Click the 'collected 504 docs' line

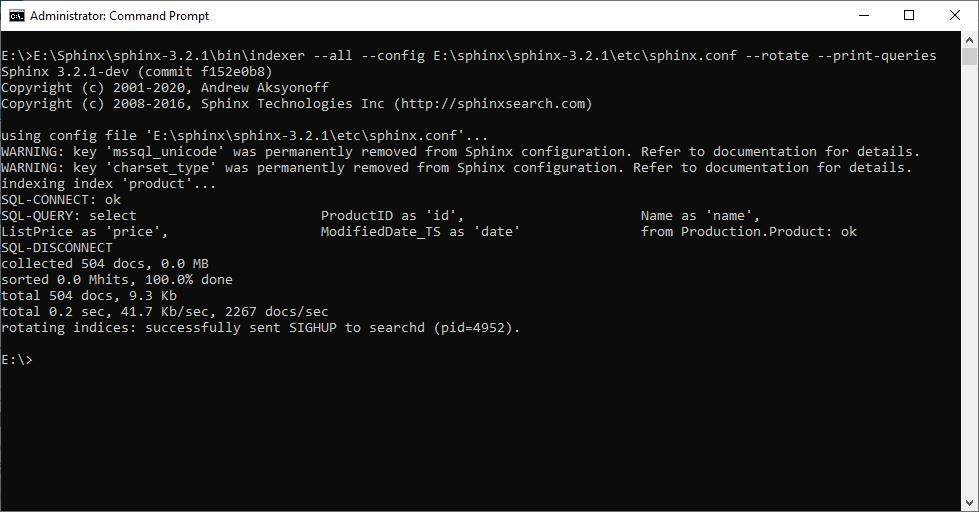[x=77, y=264]
